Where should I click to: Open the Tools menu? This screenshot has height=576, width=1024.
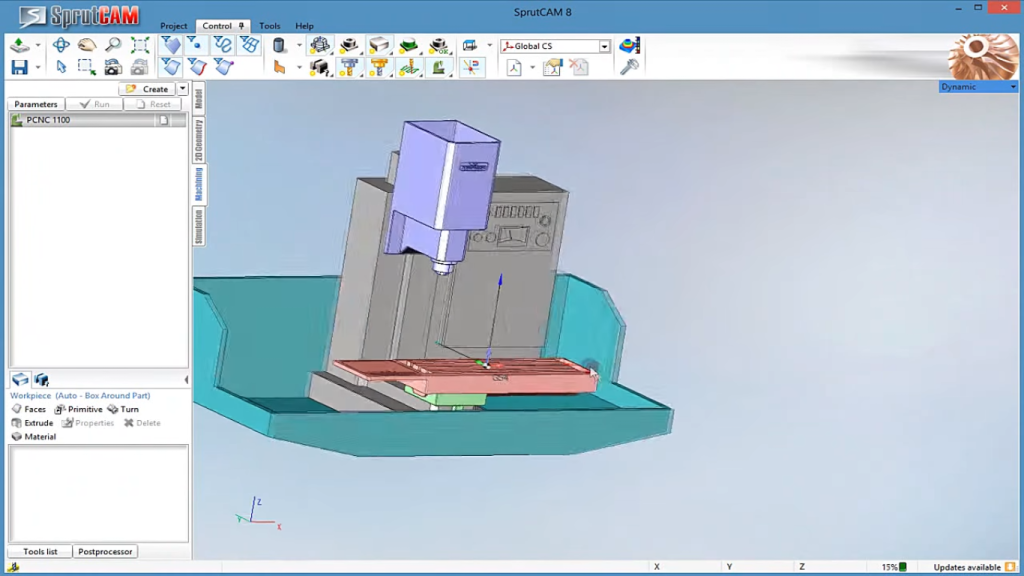(x=269, y=26)
